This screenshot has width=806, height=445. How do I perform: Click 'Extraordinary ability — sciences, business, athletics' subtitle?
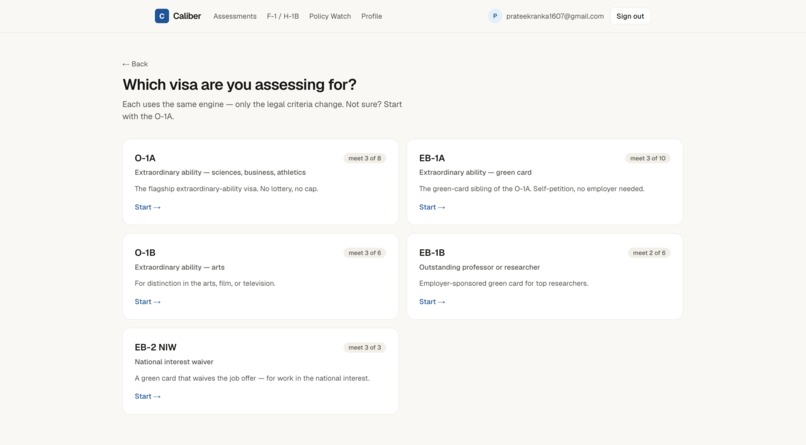pyautogui.click(x=220, y=173)
